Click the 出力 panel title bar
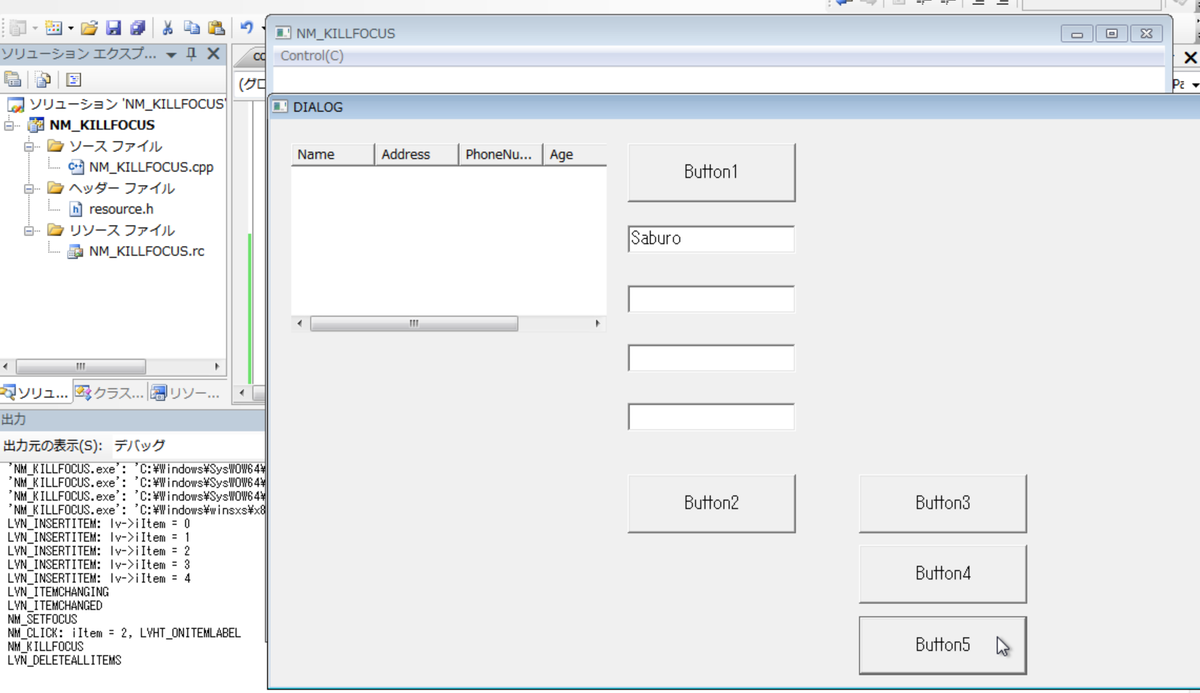Viewport: 1200px width, 693px height. point(132,419)
